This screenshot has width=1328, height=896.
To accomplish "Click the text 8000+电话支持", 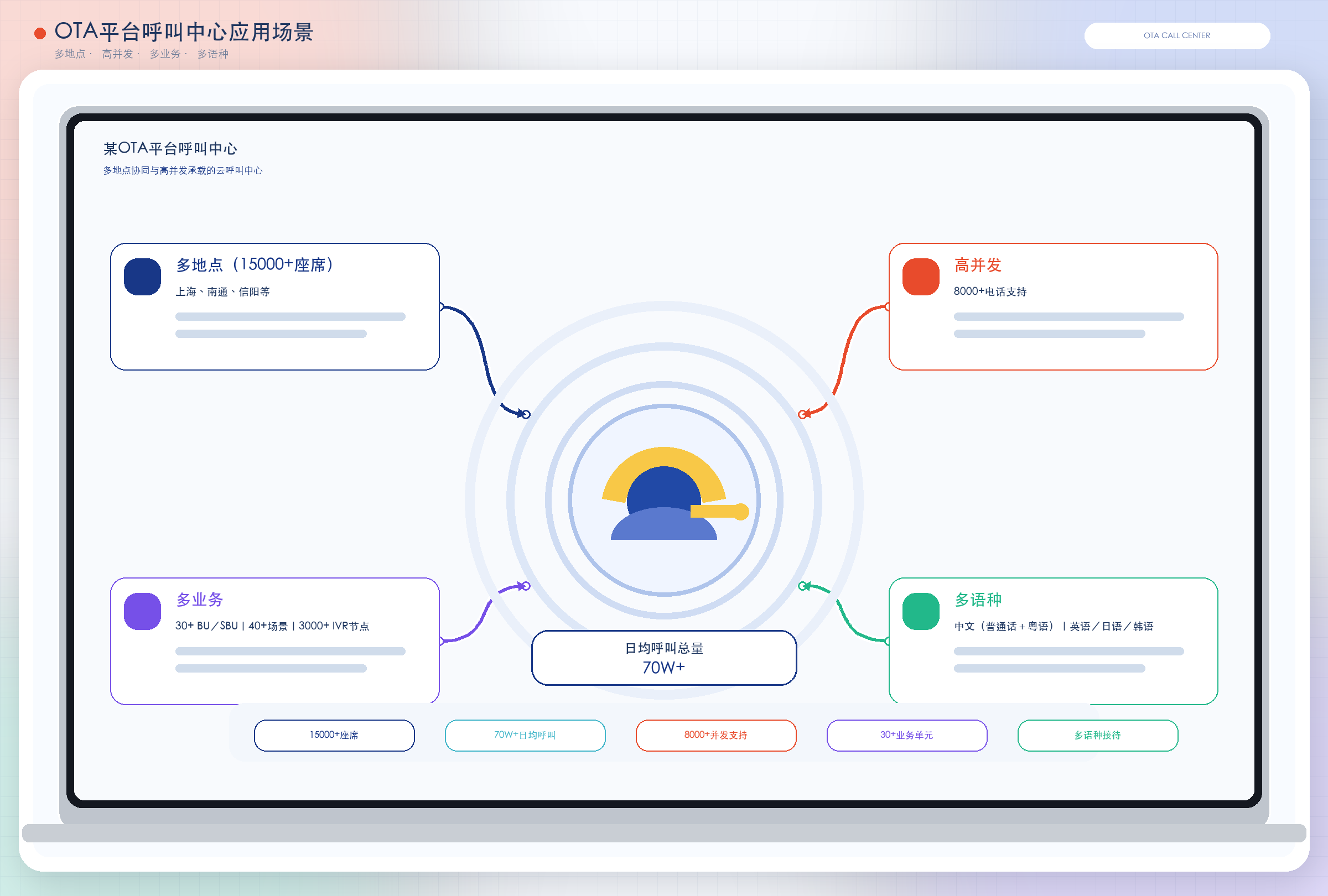I will (x=990, y=292).
